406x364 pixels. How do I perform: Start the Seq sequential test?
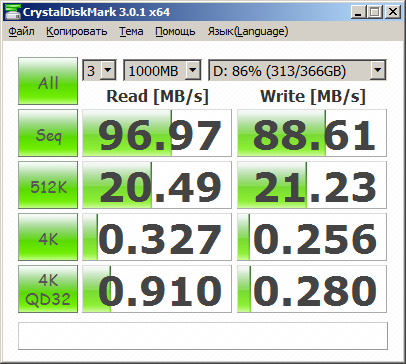pyautogui.click(x=48, y=133)
